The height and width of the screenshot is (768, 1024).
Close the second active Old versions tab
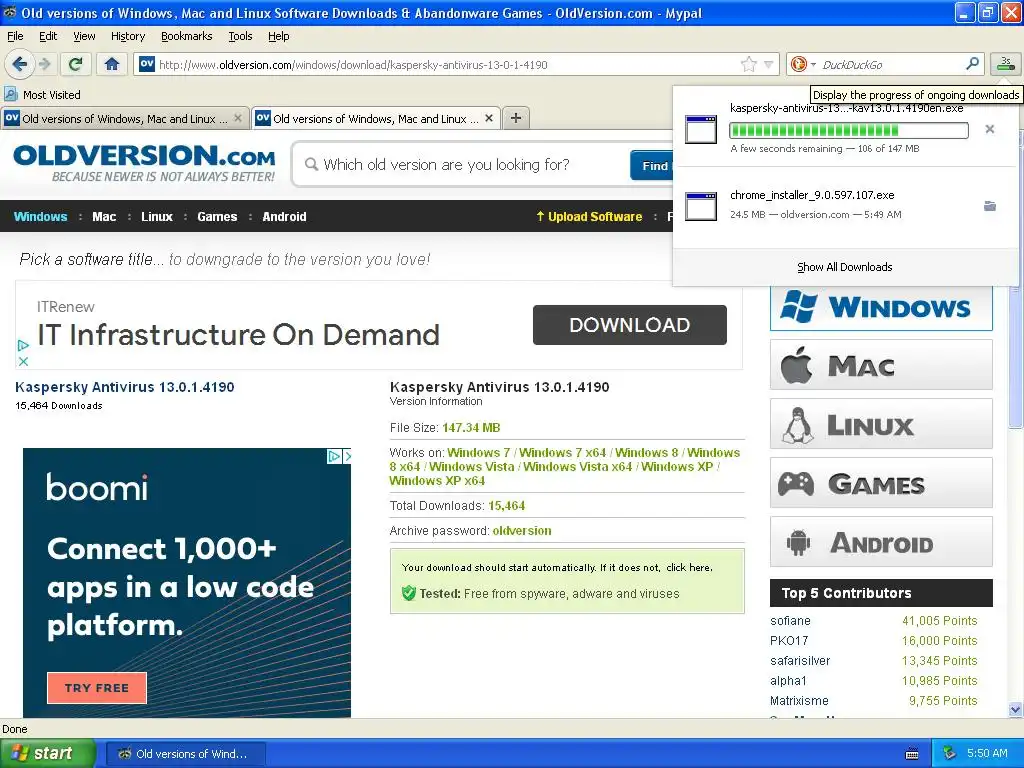click(x=489, y=118)
